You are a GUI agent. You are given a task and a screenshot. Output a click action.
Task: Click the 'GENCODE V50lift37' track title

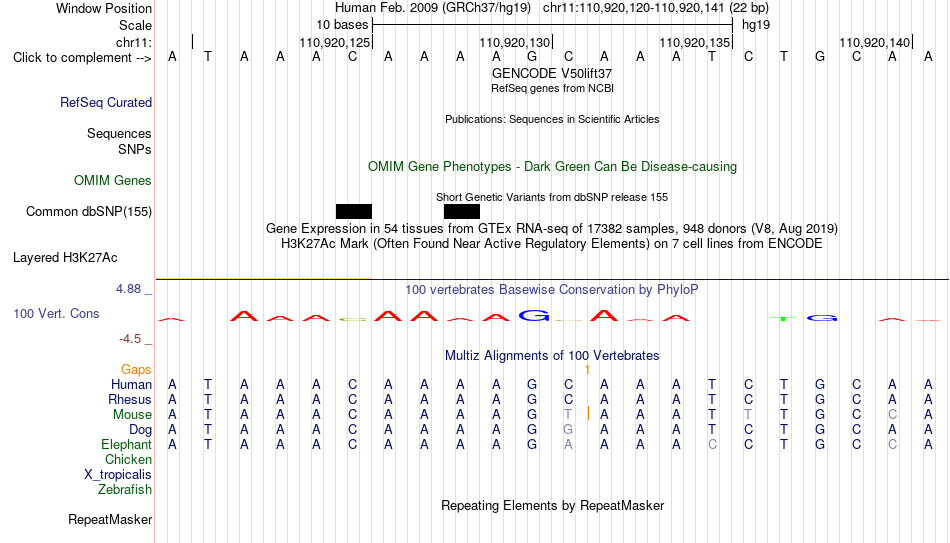point(552,73)
